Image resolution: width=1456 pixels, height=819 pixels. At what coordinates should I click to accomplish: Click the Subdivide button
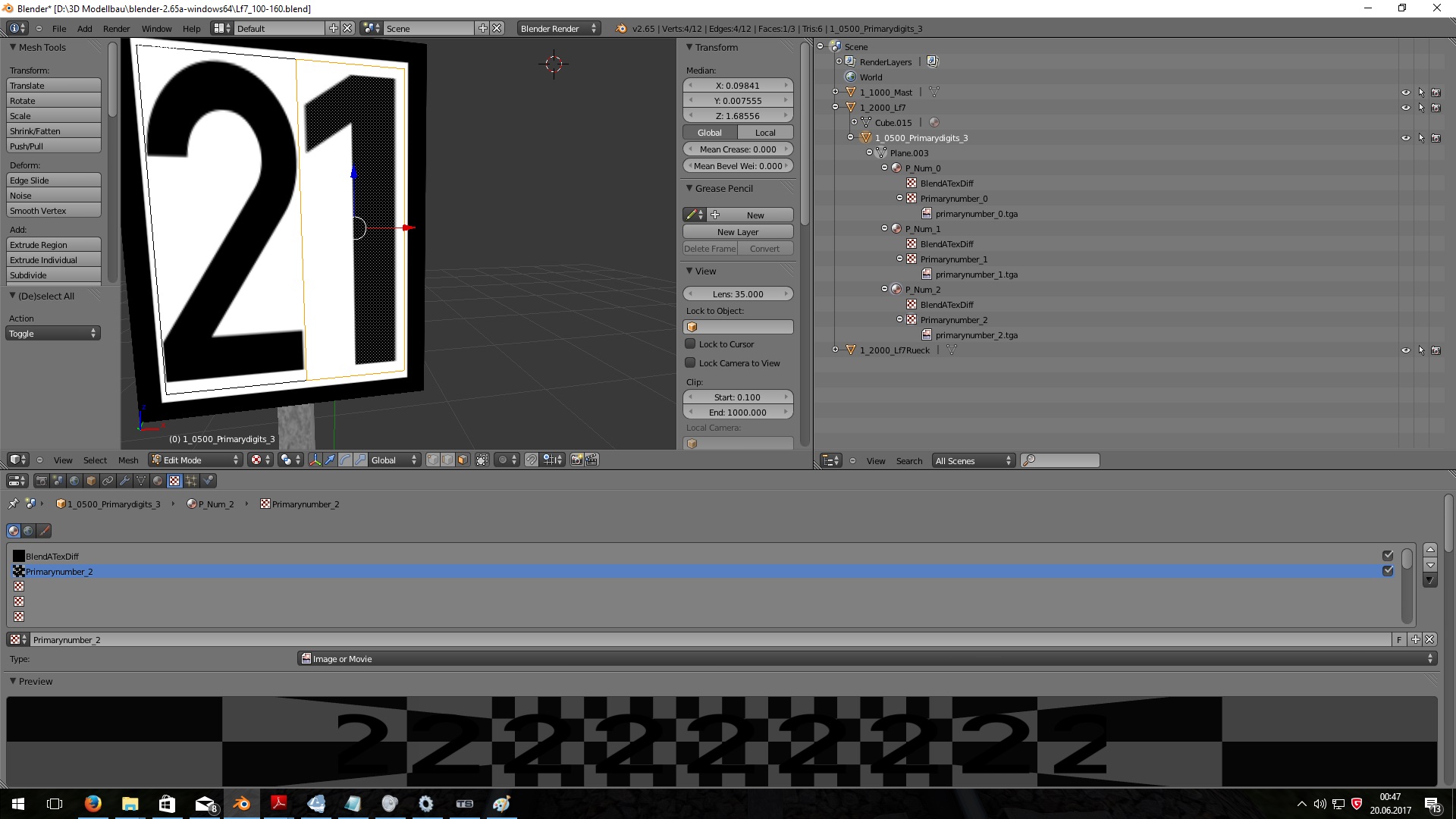53,275
